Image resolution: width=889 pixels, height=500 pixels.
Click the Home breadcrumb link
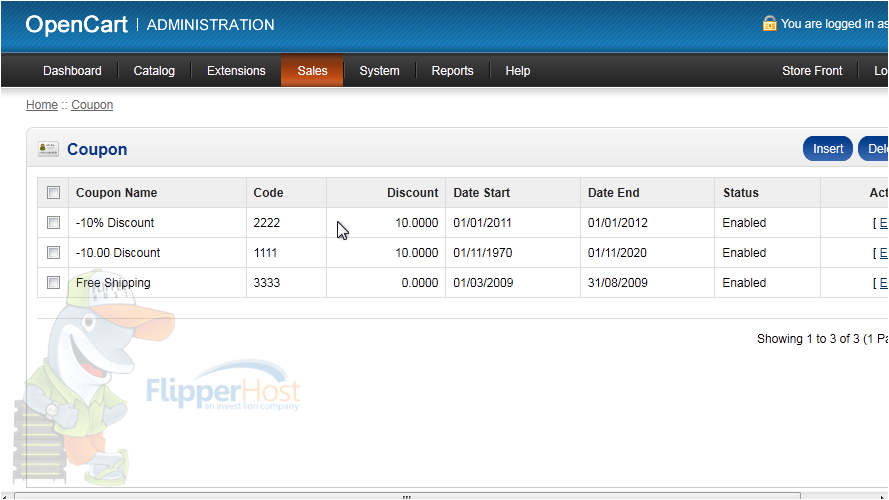pyautogui.click(x=42, y=105)
